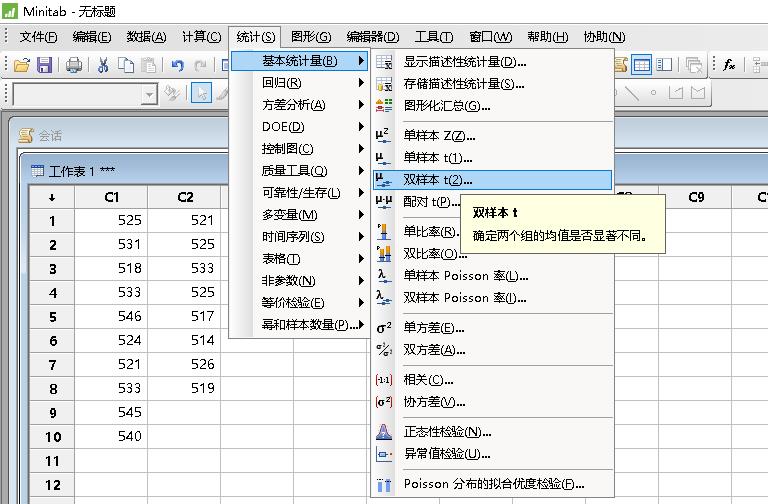Choose 双样本 Poisson 率(I)... entry

[x=492, y=298]
